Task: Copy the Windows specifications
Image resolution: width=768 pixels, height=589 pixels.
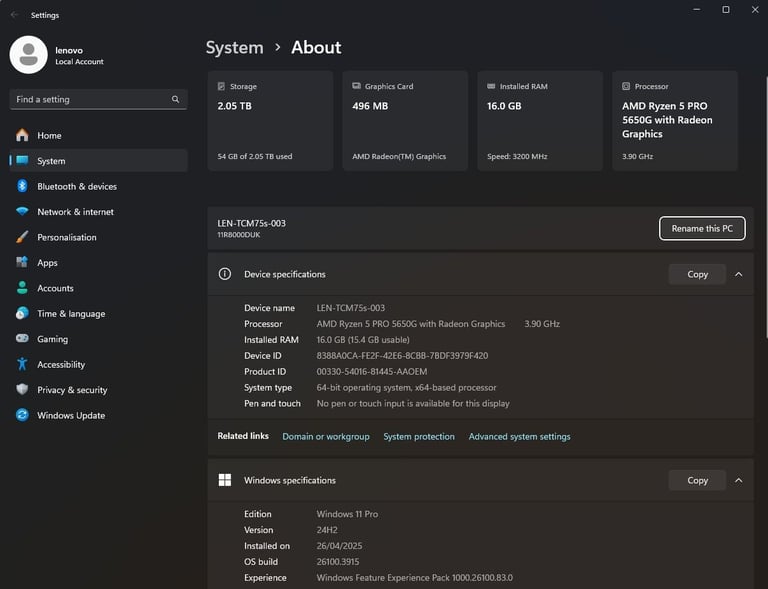Action: click(697, 480)
